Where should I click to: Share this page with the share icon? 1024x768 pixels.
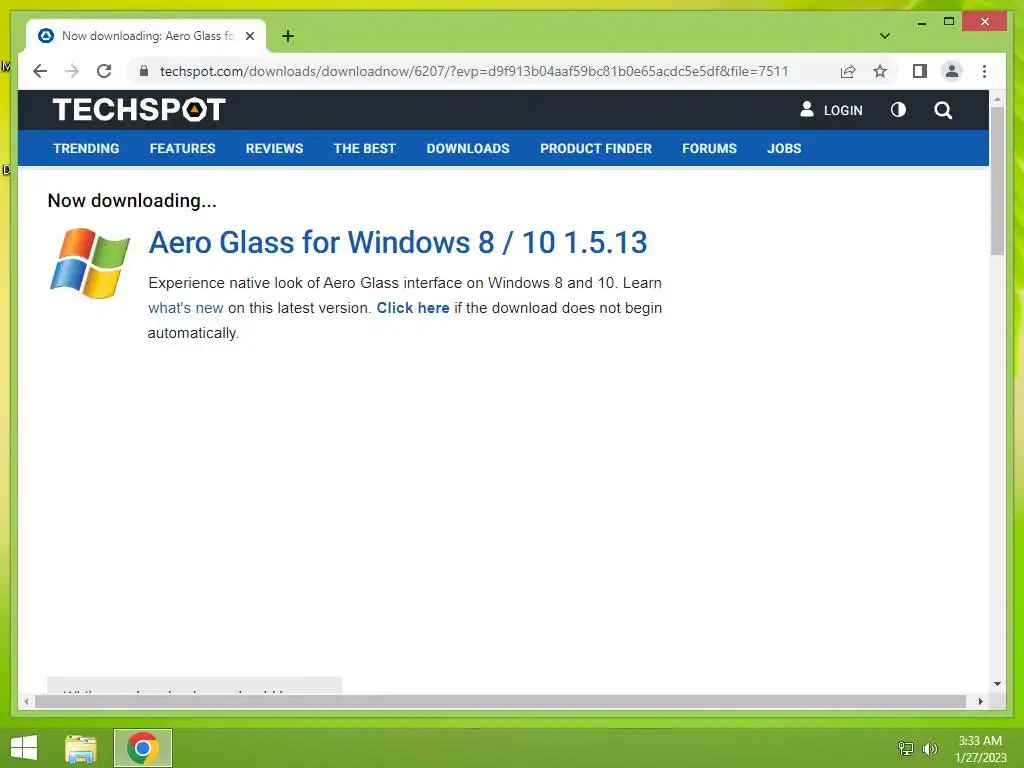[x=848, y=71]
